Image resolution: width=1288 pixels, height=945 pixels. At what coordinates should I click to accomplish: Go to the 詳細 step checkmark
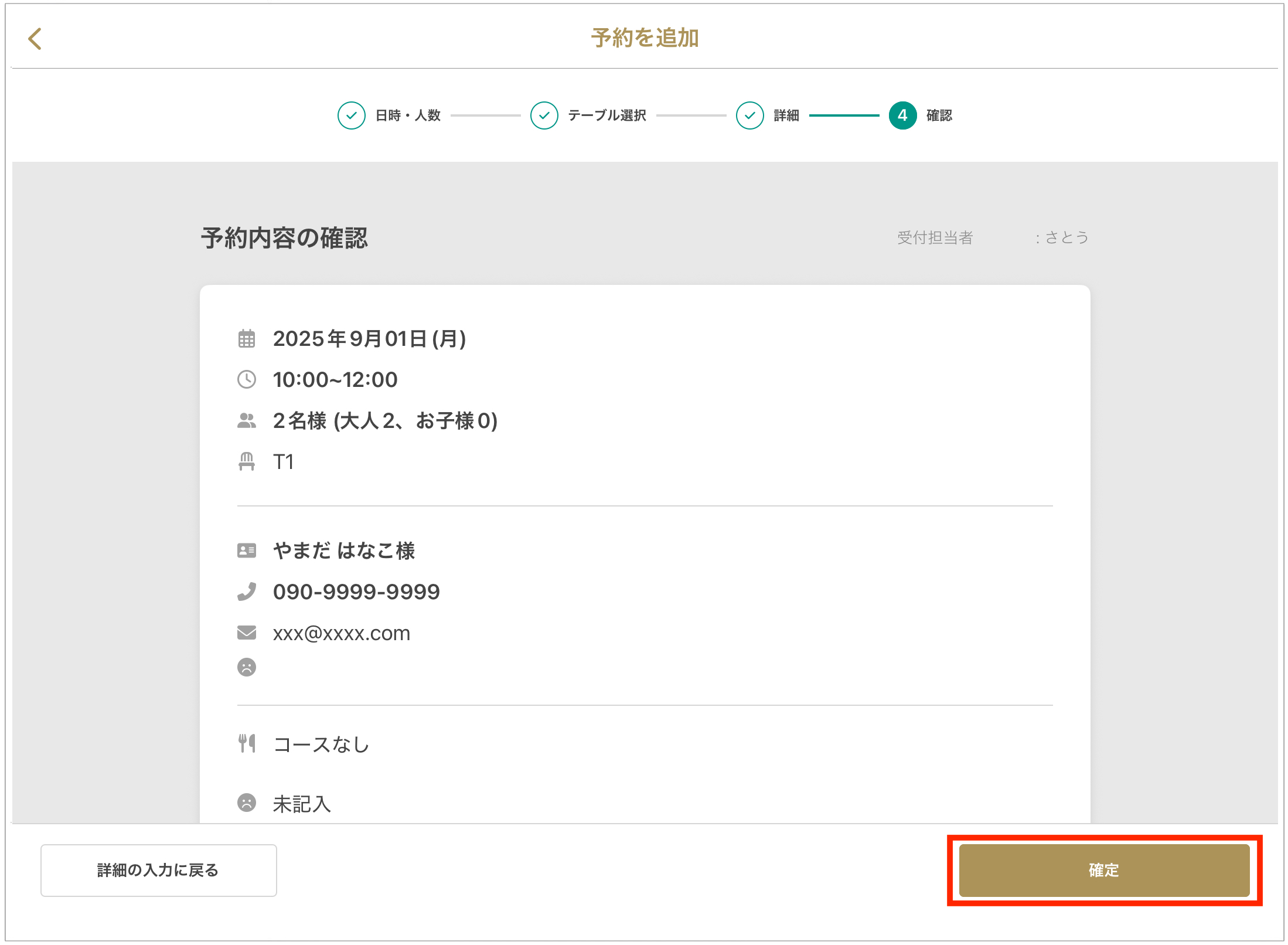(x=749, y=115)
